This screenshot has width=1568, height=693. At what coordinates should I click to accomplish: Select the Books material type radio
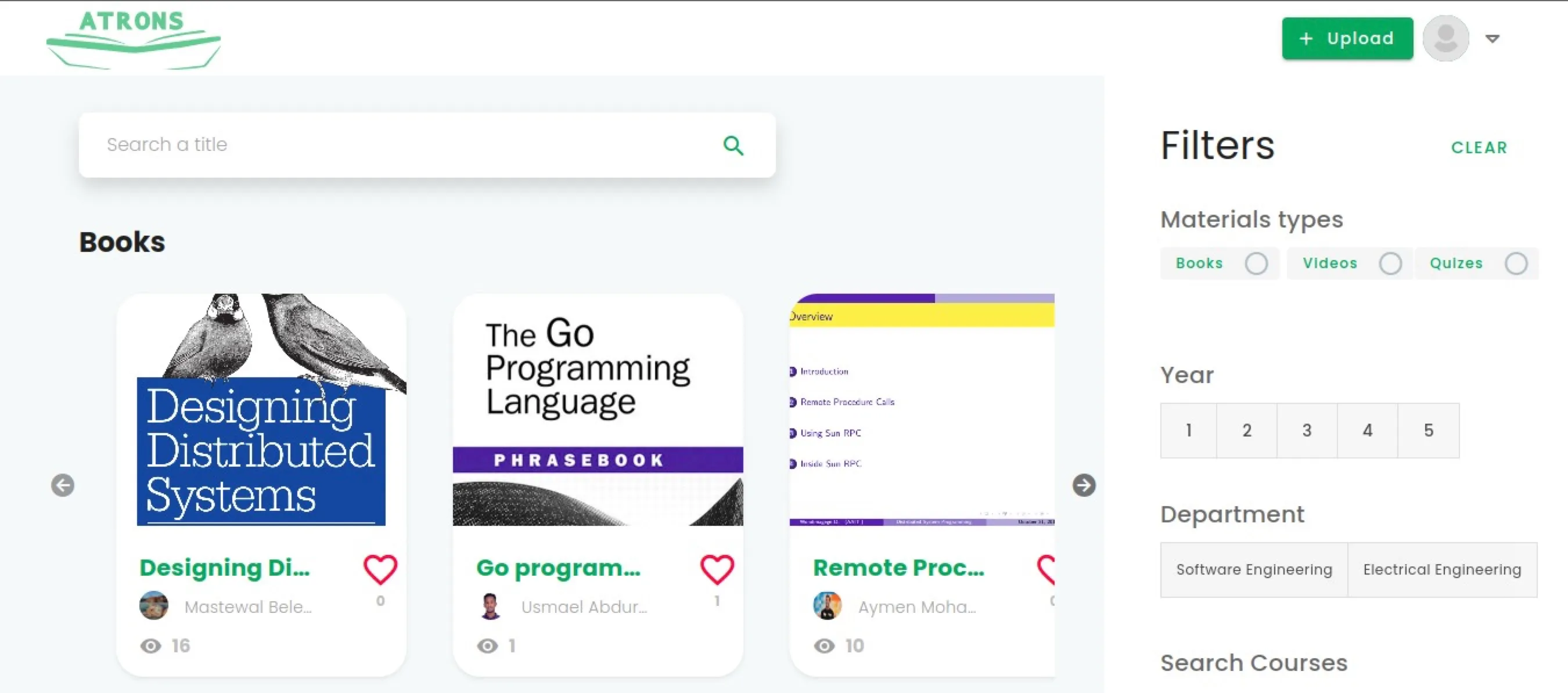click(1256, 264)
